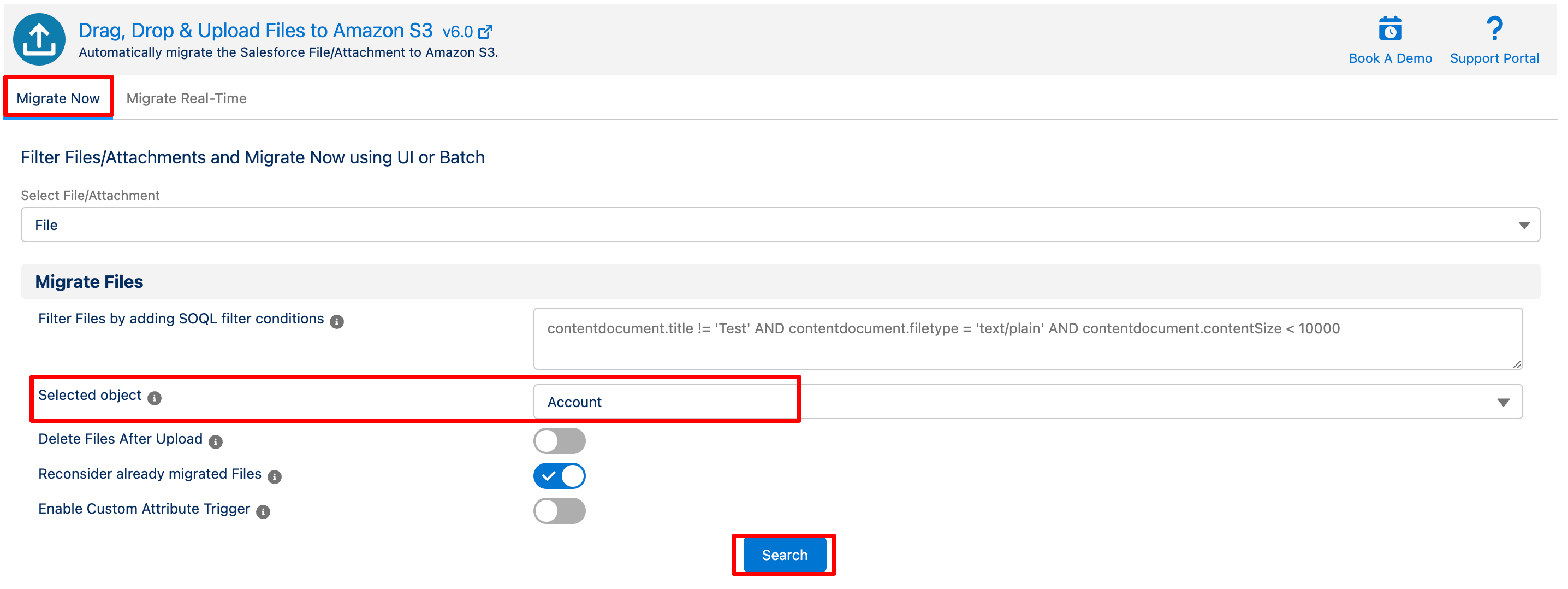
Task: Turn on the Enable Custom Attribute Trigger switch
Action: [560, 511]
